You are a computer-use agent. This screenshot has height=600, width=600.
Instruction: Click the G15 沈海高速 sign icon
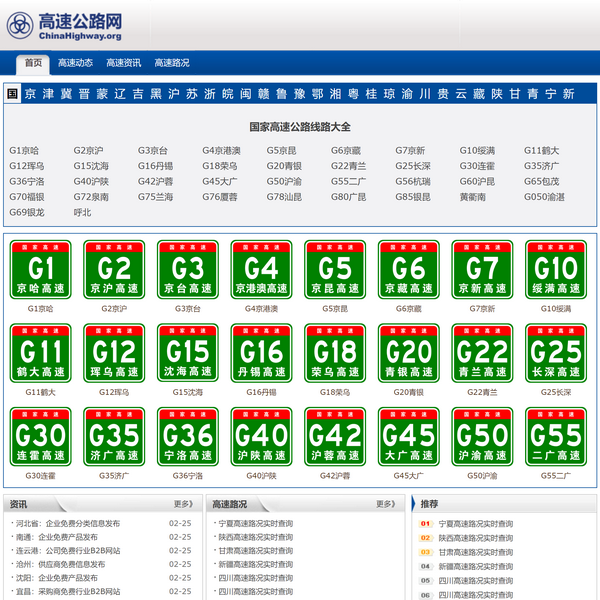(x=188, y=353)
